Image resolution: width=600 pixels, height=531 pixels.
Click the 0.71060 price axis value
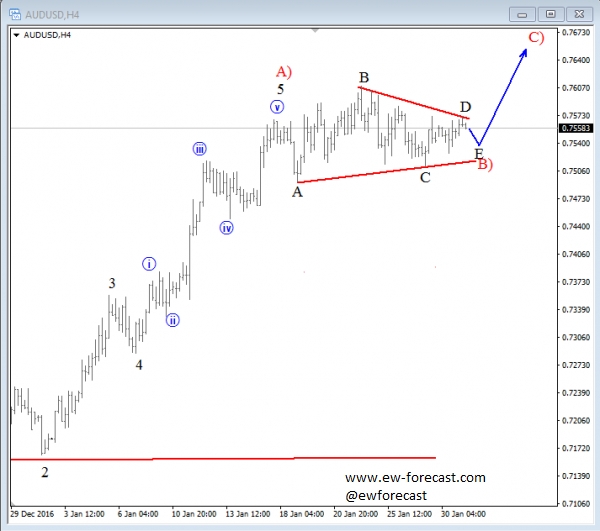pos(576,504)
